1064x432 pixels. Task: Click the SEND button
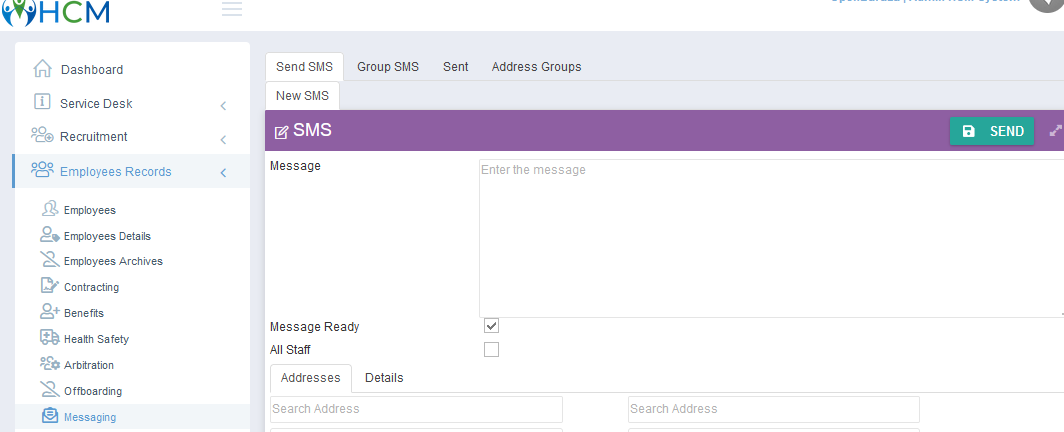992,131
